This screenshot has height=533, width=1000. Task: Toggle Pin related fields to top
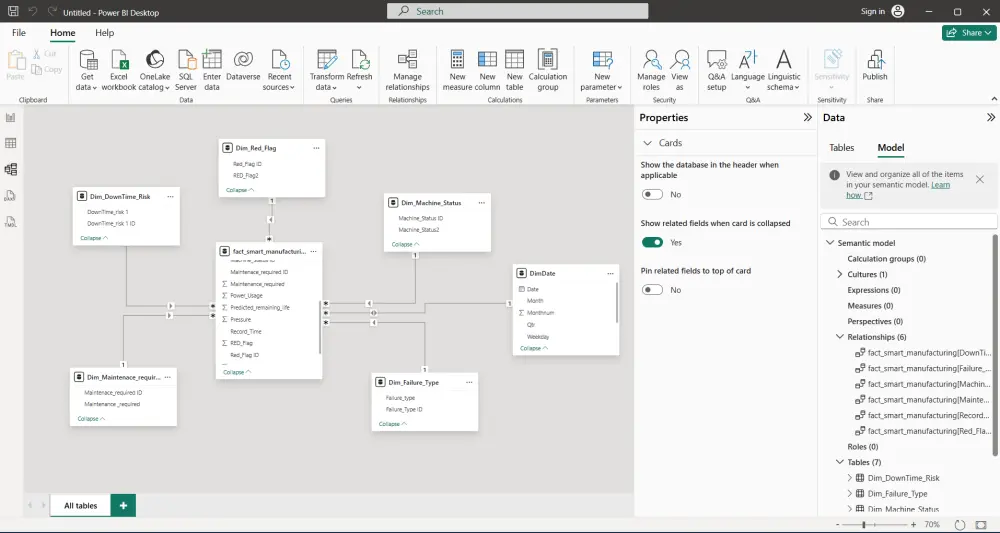coord(652,290)
